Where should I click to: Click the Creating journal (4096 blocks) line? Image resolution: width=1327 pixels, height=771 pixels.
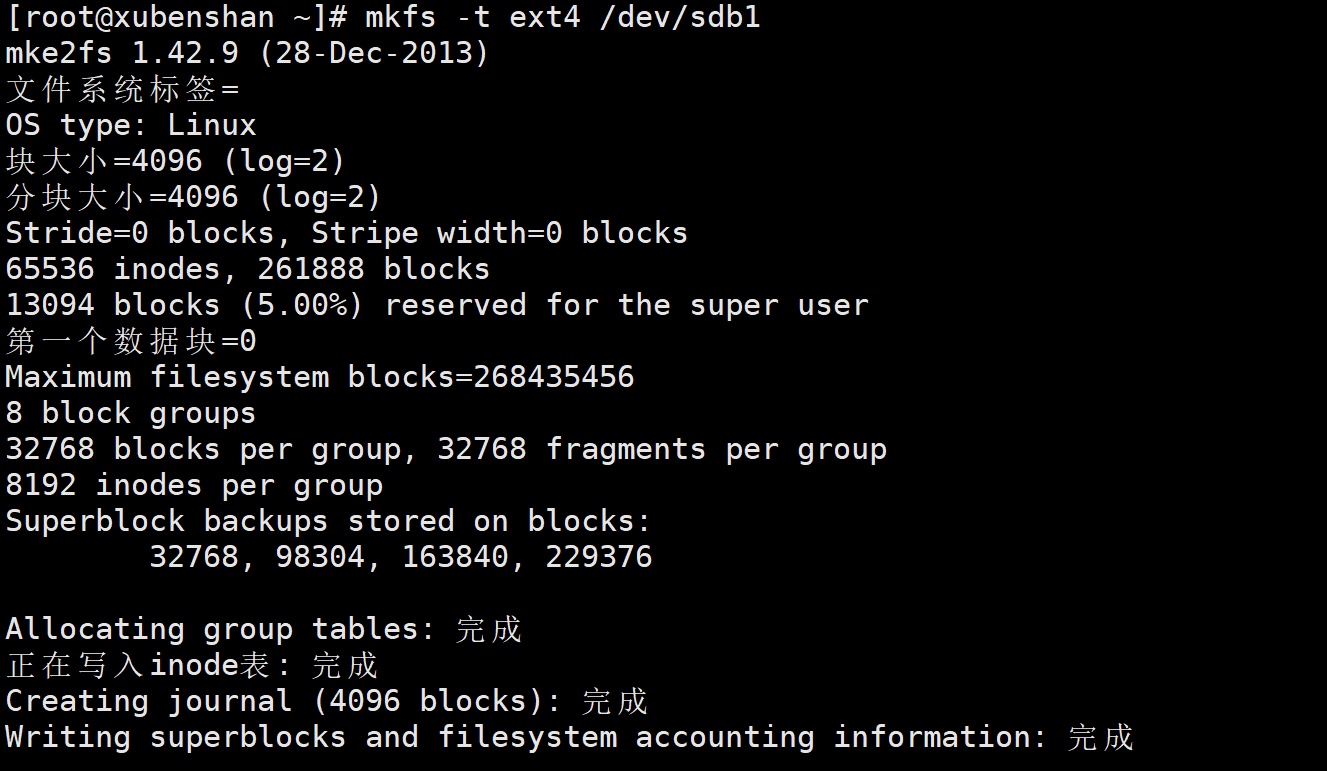327,701
